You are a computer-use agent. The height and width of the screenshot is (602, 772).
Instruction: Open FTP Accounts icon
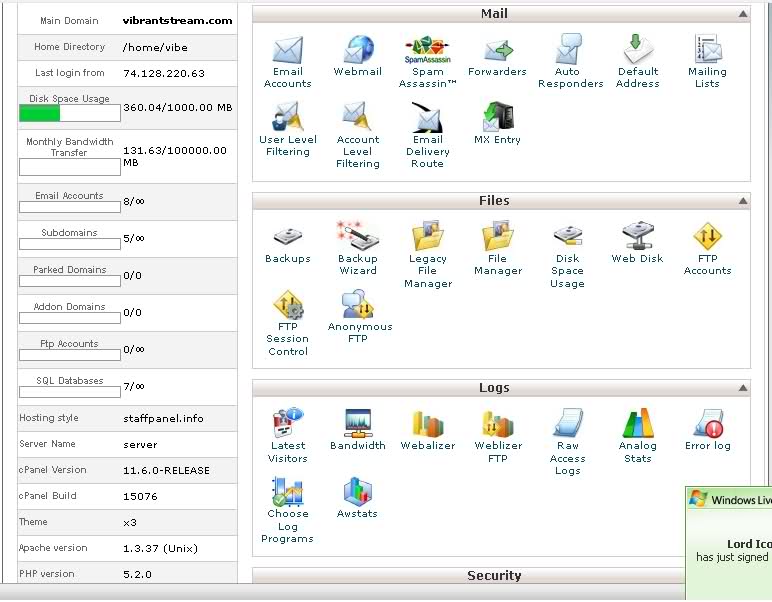pos(707,237)
